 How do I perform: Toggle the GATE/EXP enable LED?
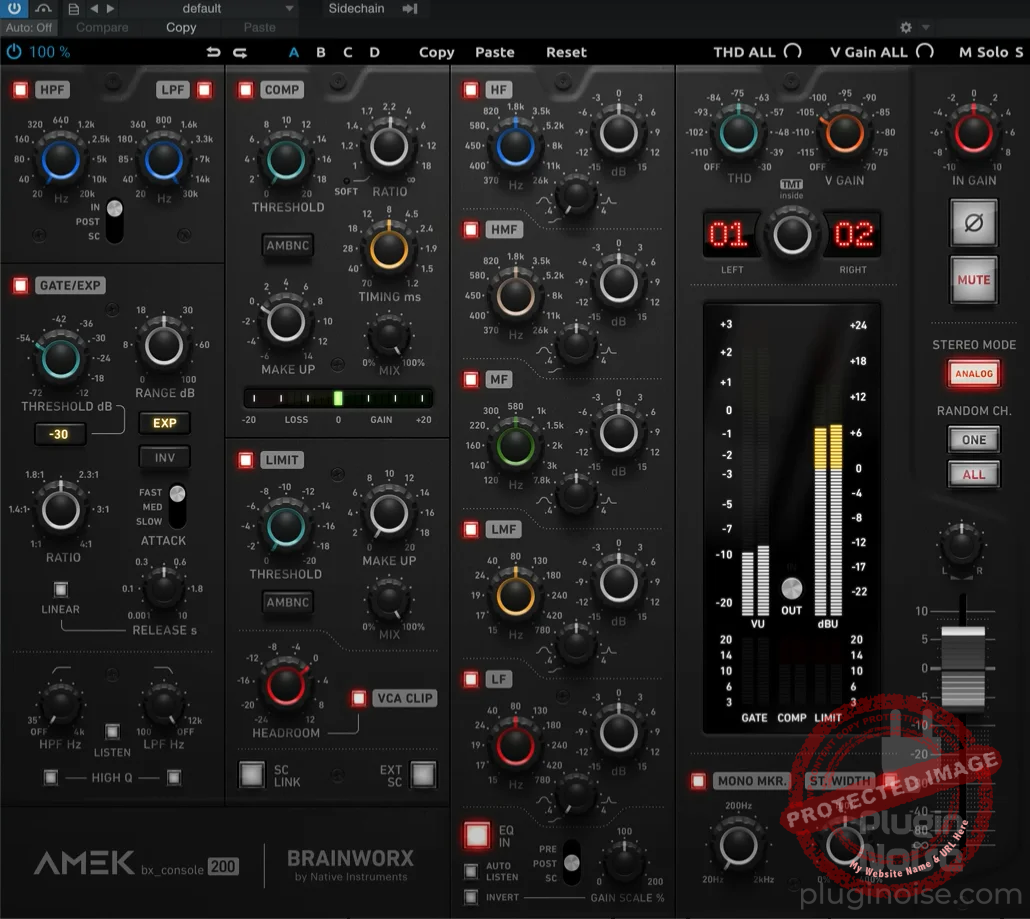[x=20, y=285]
